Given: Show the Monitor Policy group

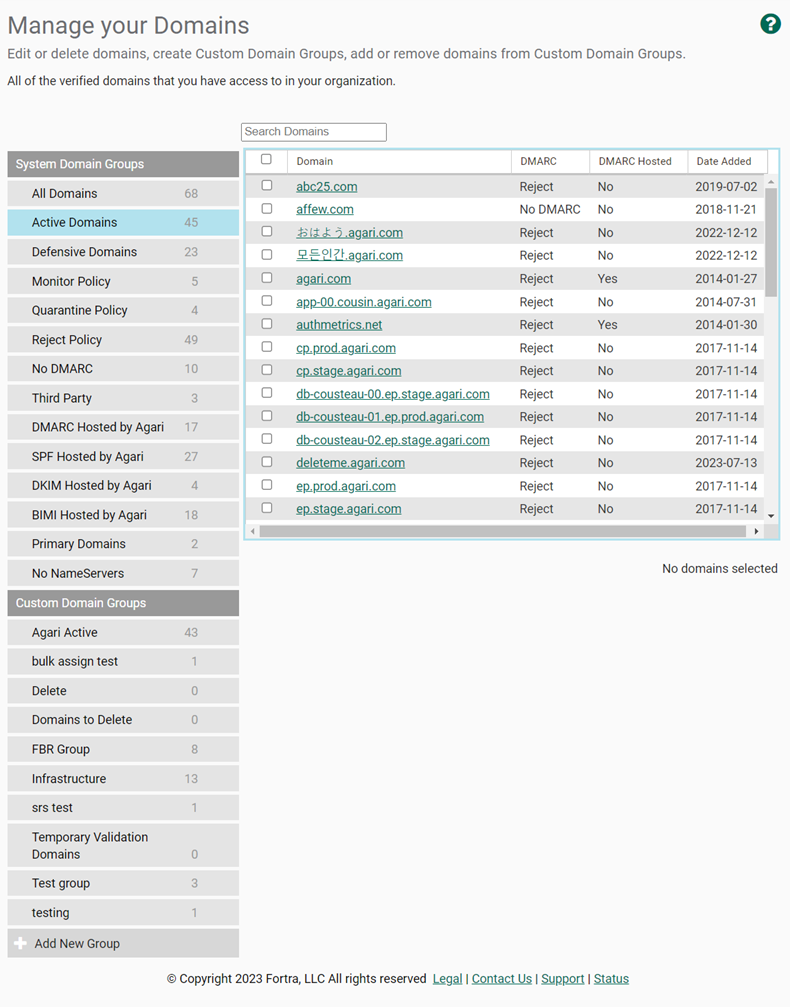Looking at the screenshot, I should coord(123,281).
